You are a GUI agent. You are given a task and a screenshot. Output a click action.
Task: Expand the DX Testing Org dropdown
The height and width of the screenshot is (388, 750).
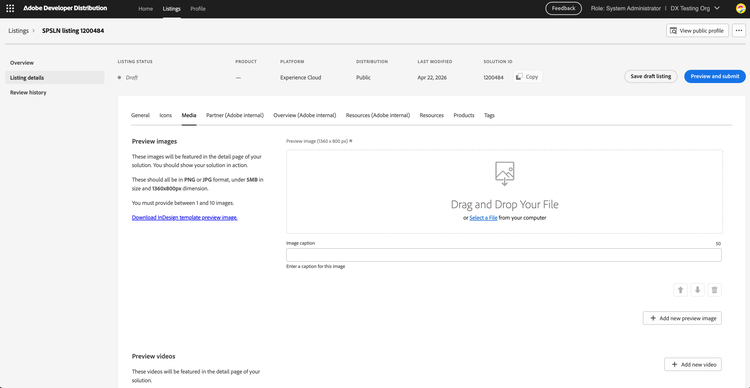point(696,8)
